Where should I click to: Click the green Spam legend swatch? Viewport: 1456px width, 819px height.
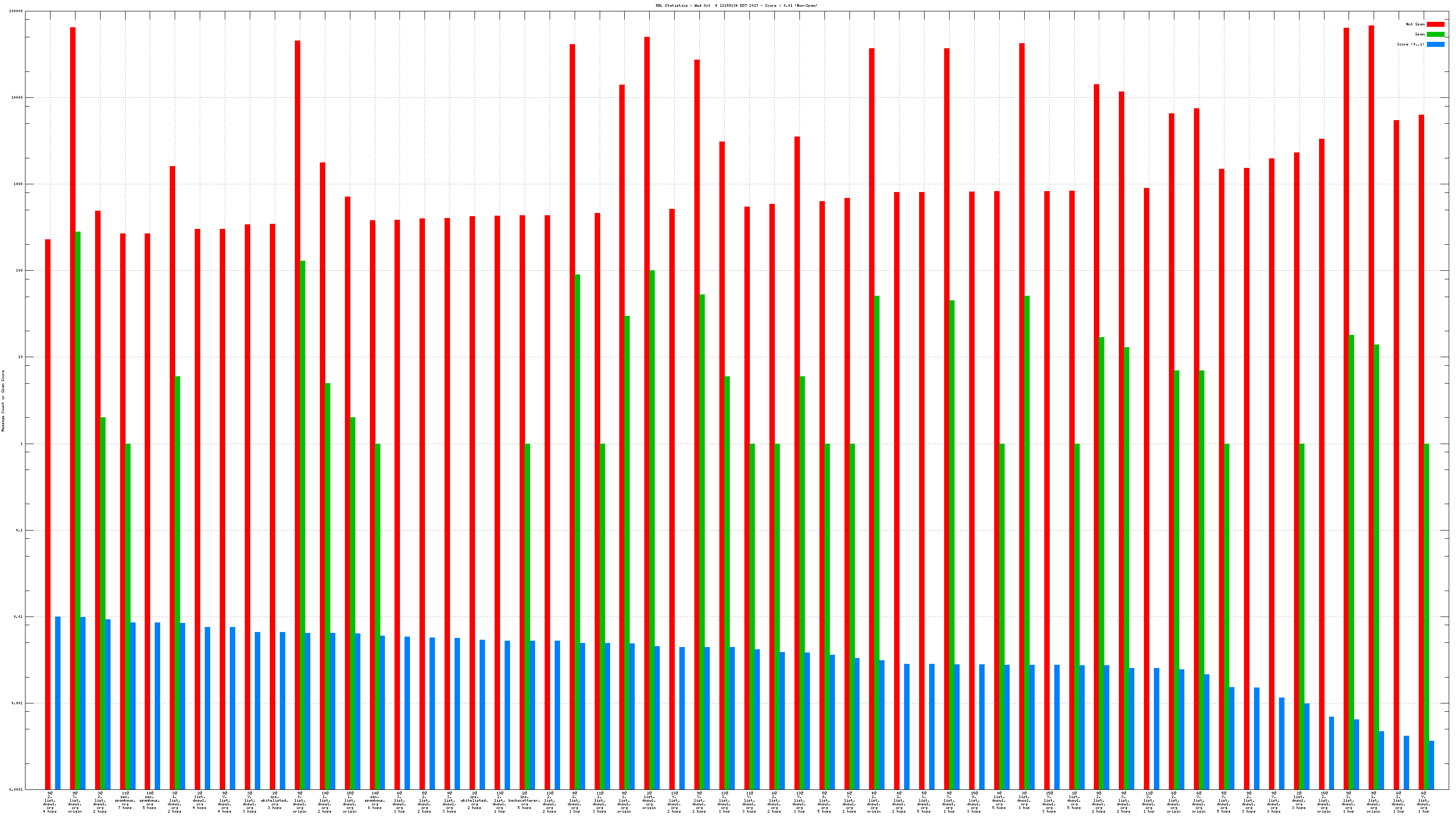(x=1435, y=35)
